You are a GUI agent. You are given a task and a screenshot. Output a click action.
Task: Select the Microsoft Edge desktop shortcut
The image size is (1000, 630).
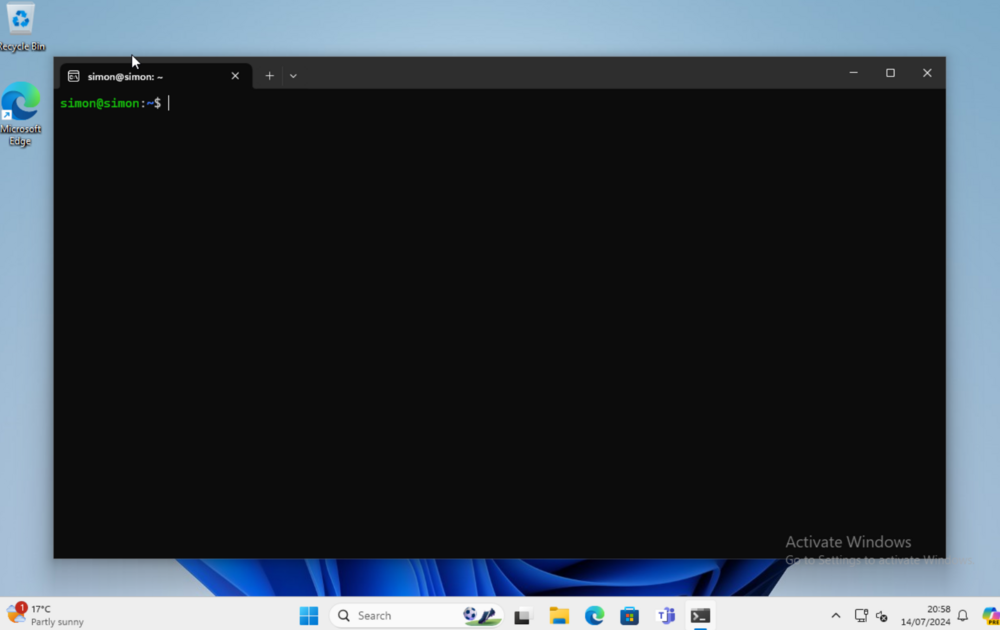click(x=20, y=114)
